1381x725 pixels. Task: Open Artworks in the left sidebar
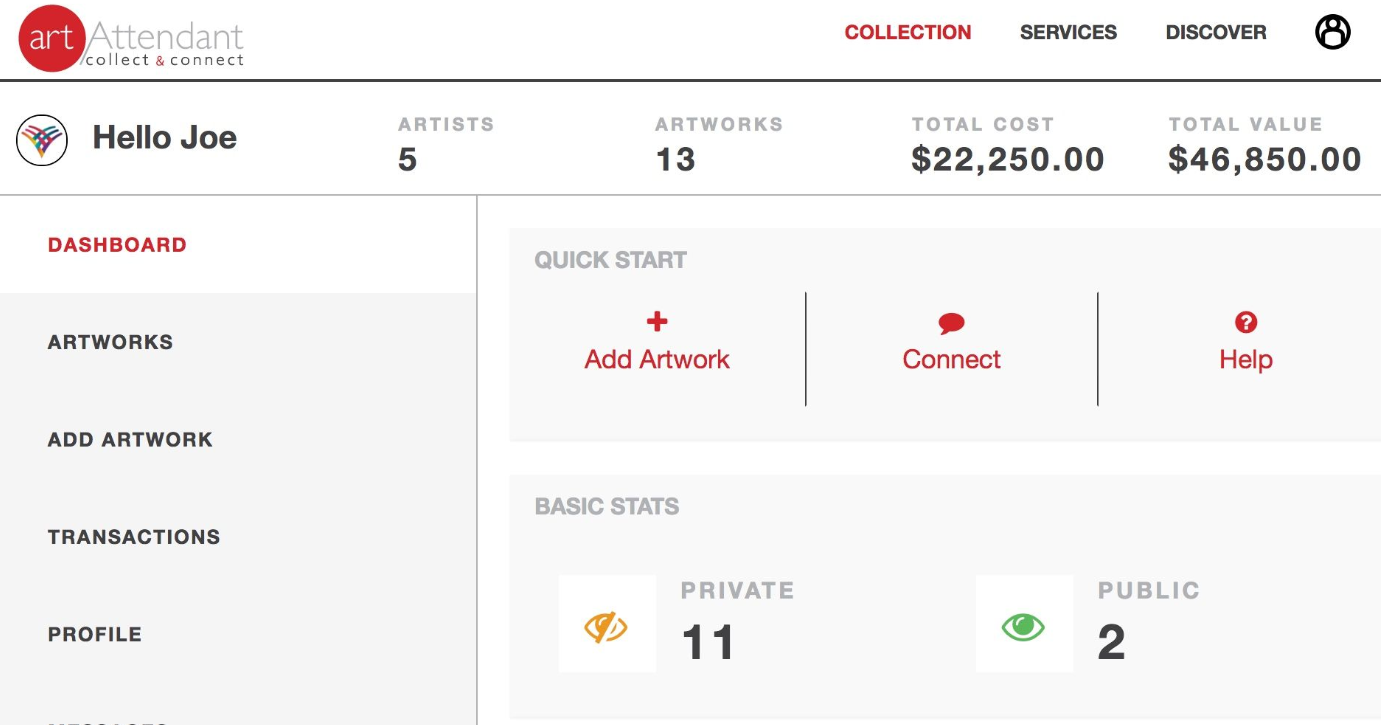110,342
